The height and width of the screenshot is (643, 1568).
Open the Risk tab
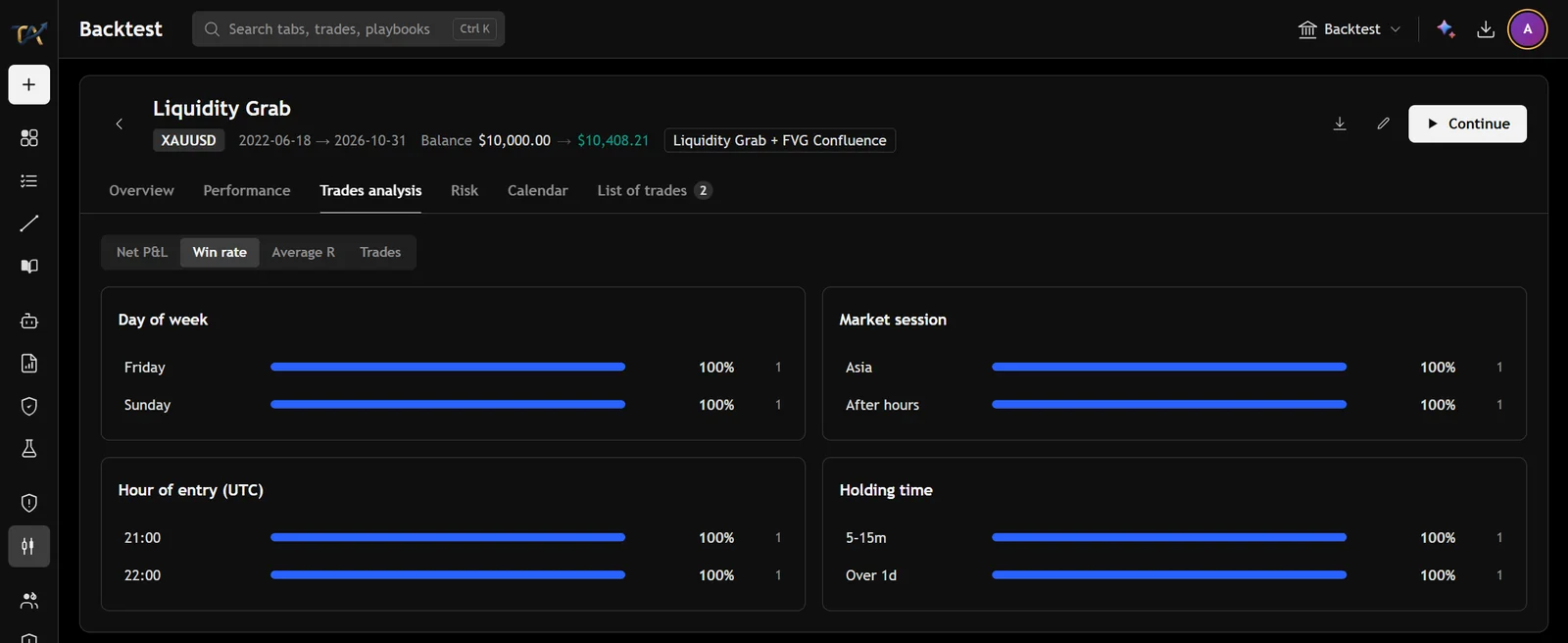(x=465, y=190)
